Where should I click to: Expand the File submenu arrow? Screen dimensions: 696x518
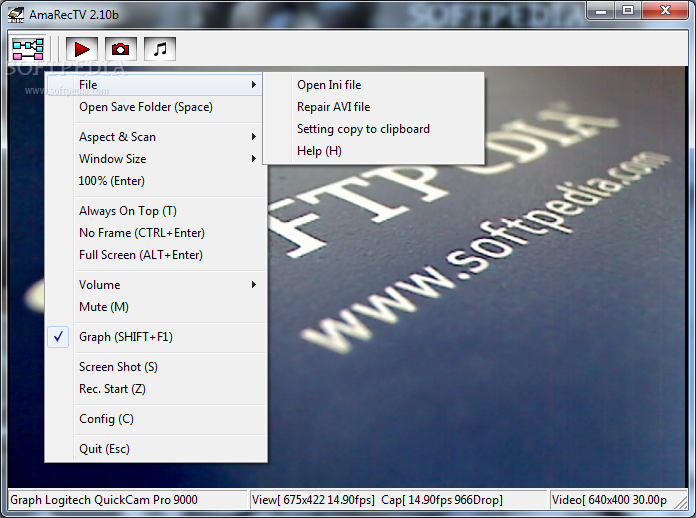coord(253,84)
